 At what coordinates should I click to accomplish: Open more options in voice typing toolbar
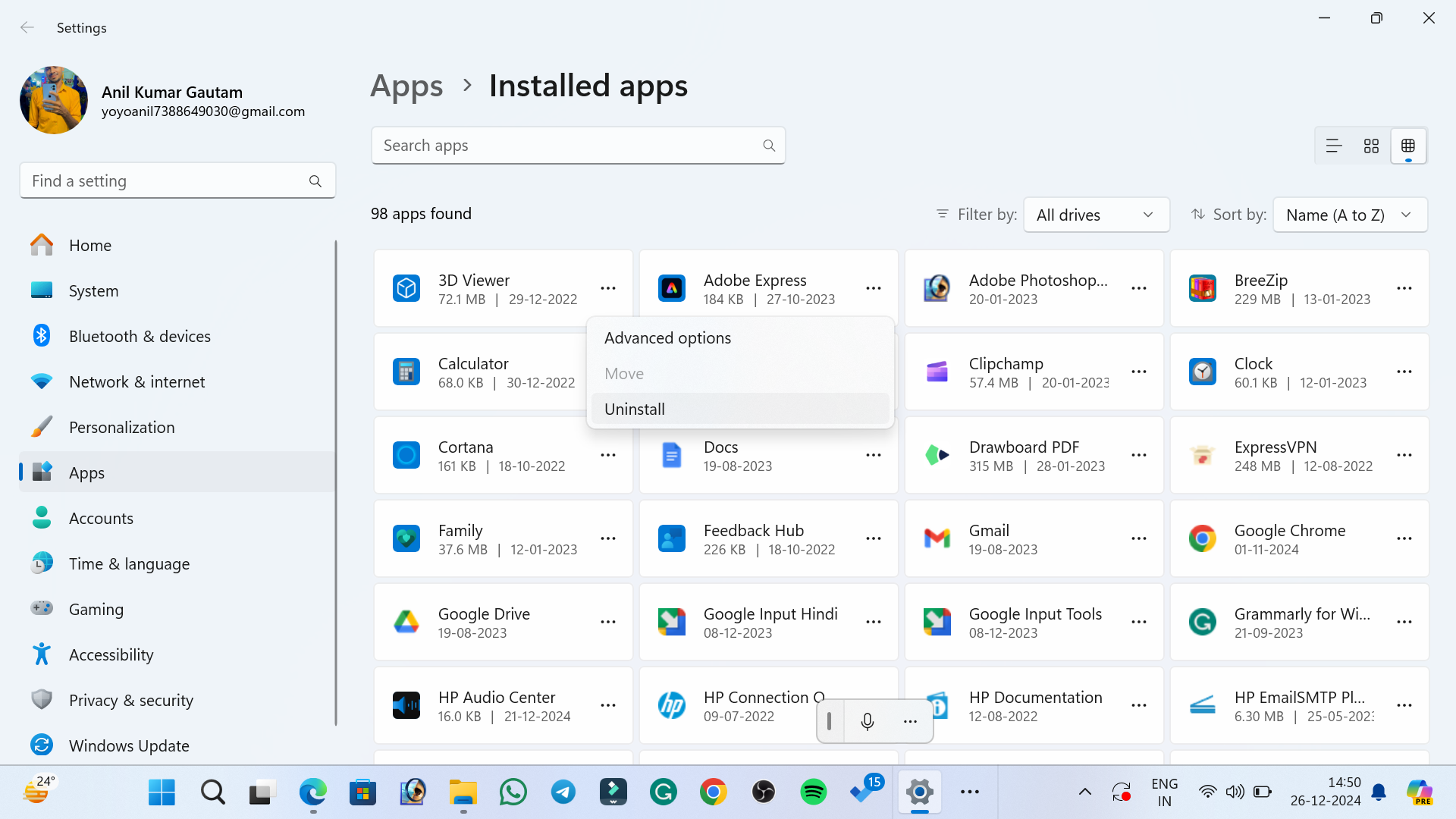[x=910, y=721]
